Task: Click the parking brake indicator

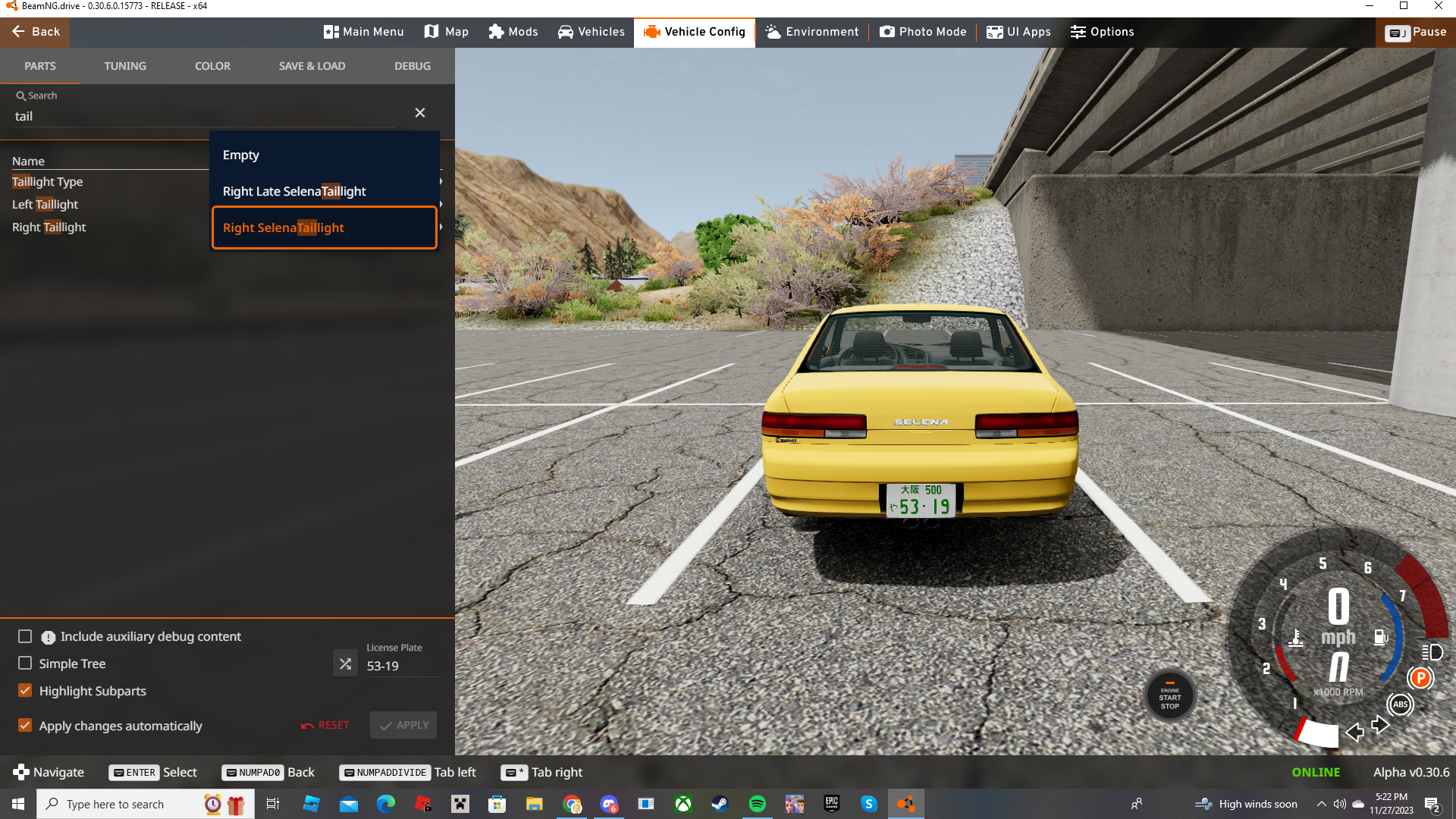Action: coord(1420,678)
